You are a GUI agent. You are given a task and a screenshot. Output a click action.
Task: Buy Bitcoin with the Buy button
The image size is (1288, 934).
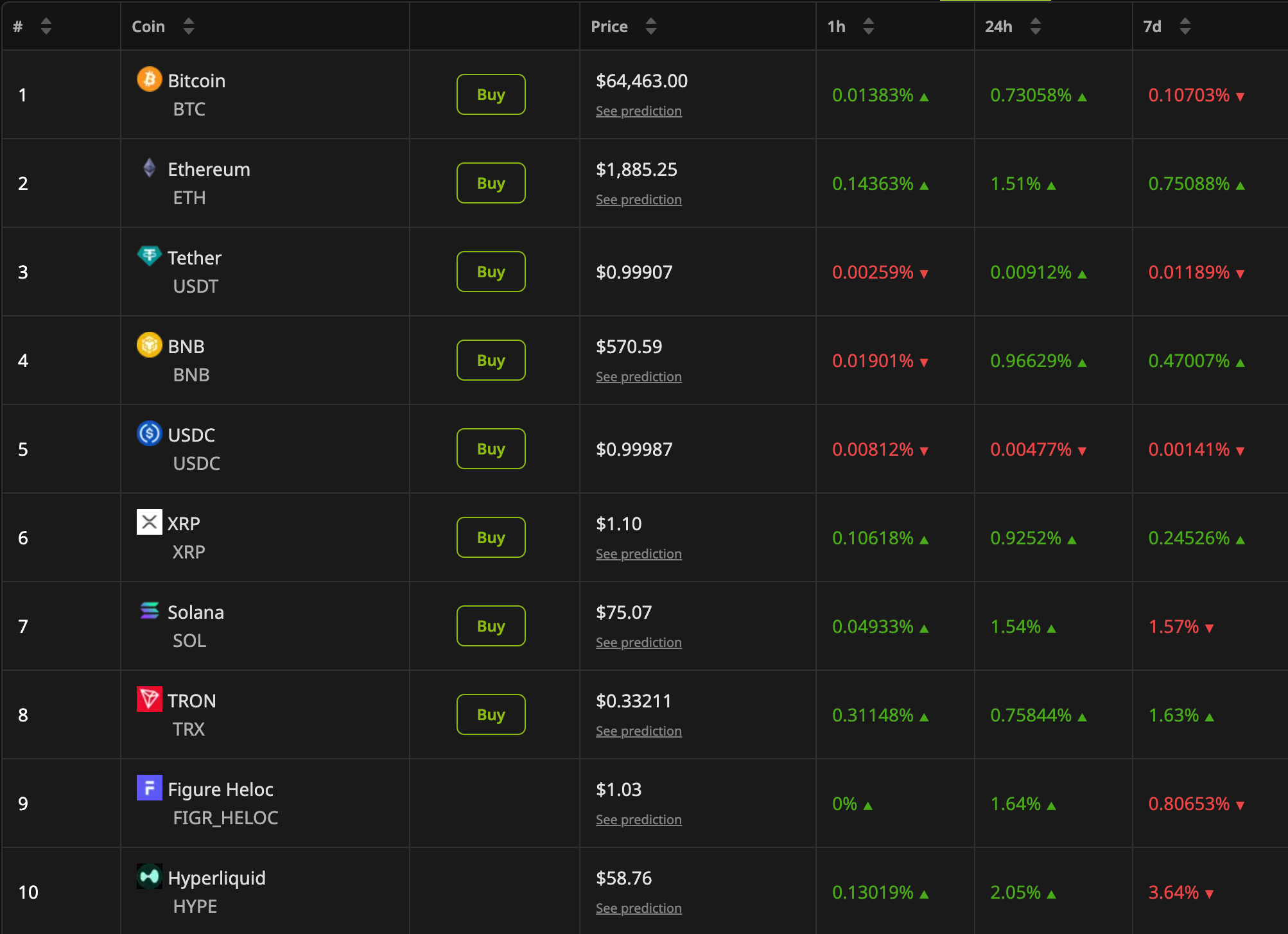[x=491, y=94]
